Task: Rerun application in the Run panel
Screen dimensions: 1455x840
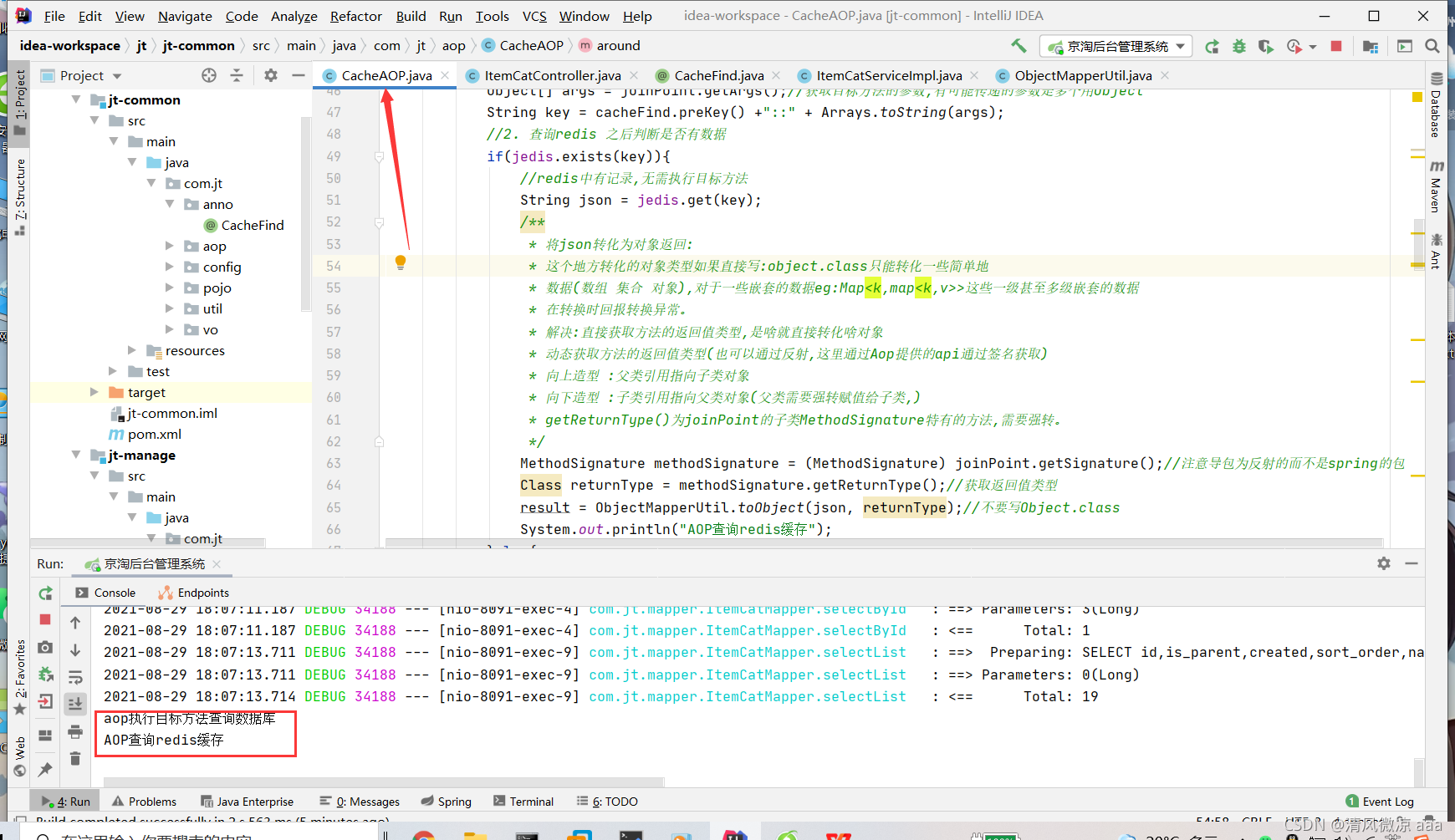Action: pos(46,593)
